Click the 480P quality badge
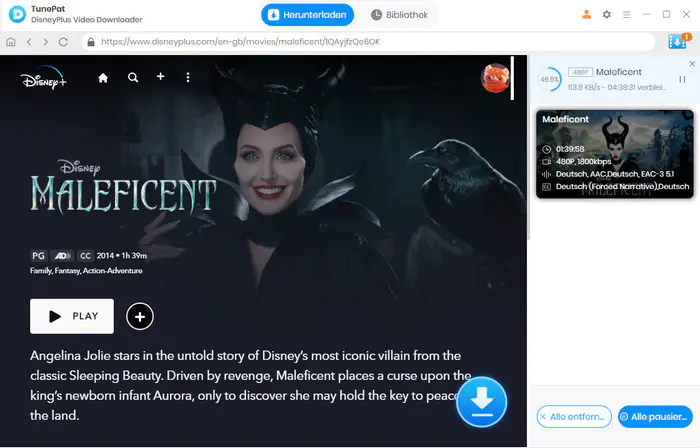The width and height of the screenshot is (700, 448). click(x=580, y=72)
